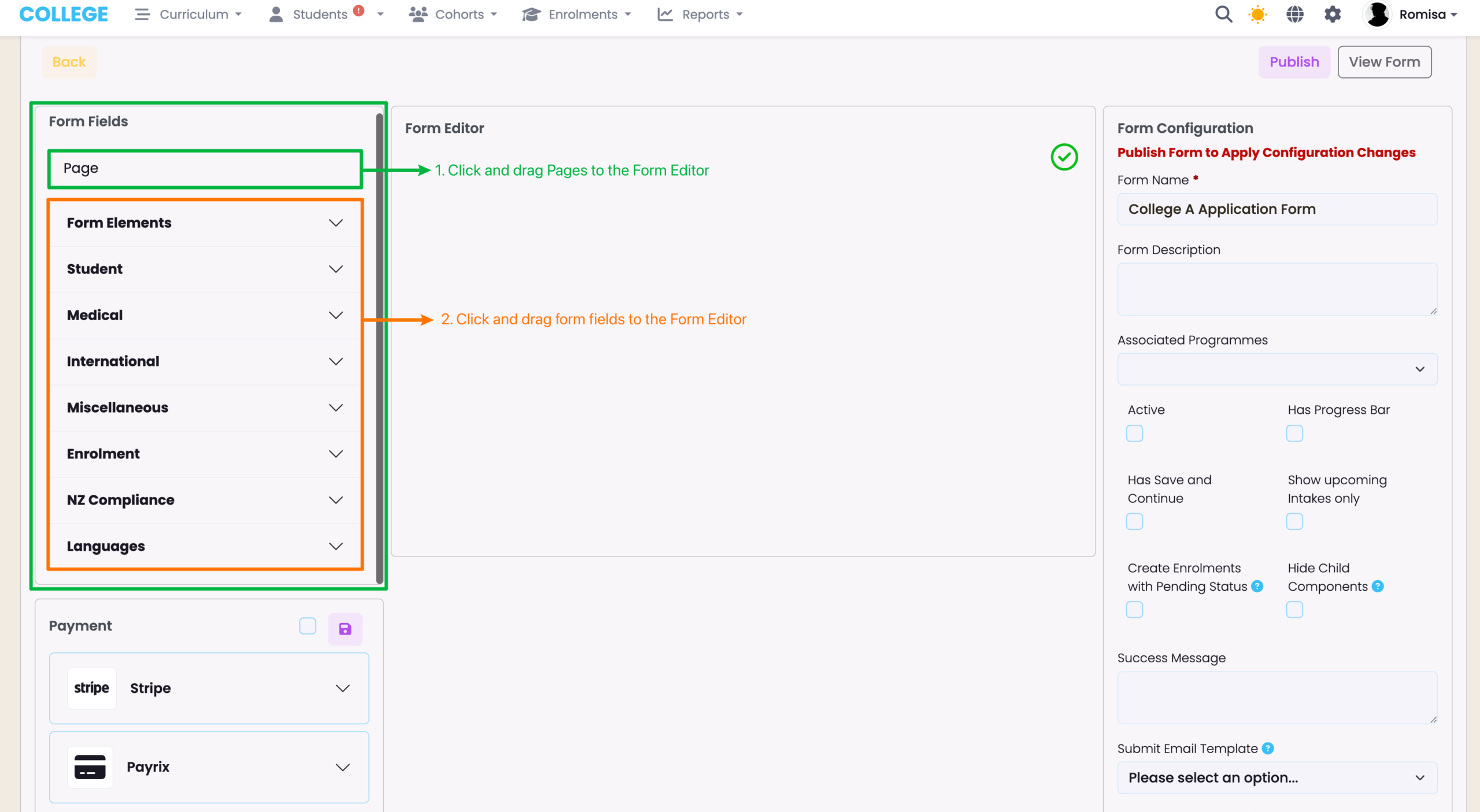
Task: Open the settings gear icon
Action: point(1333,14)
